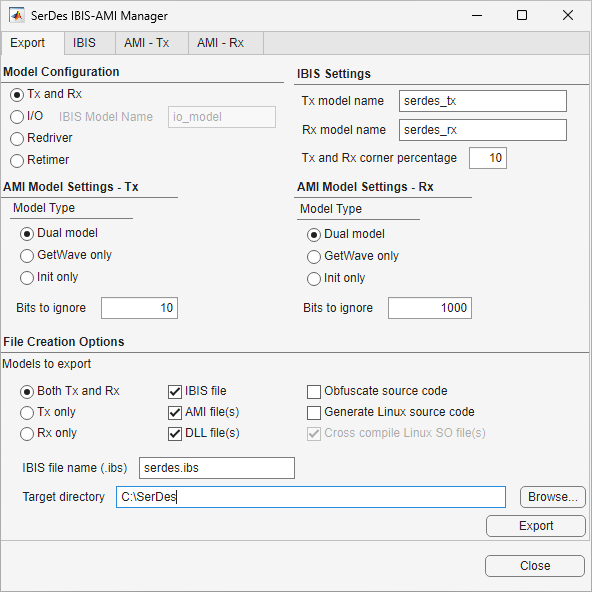
Task: Choose Init only for AMI Tx
Action: pos(27,278)
